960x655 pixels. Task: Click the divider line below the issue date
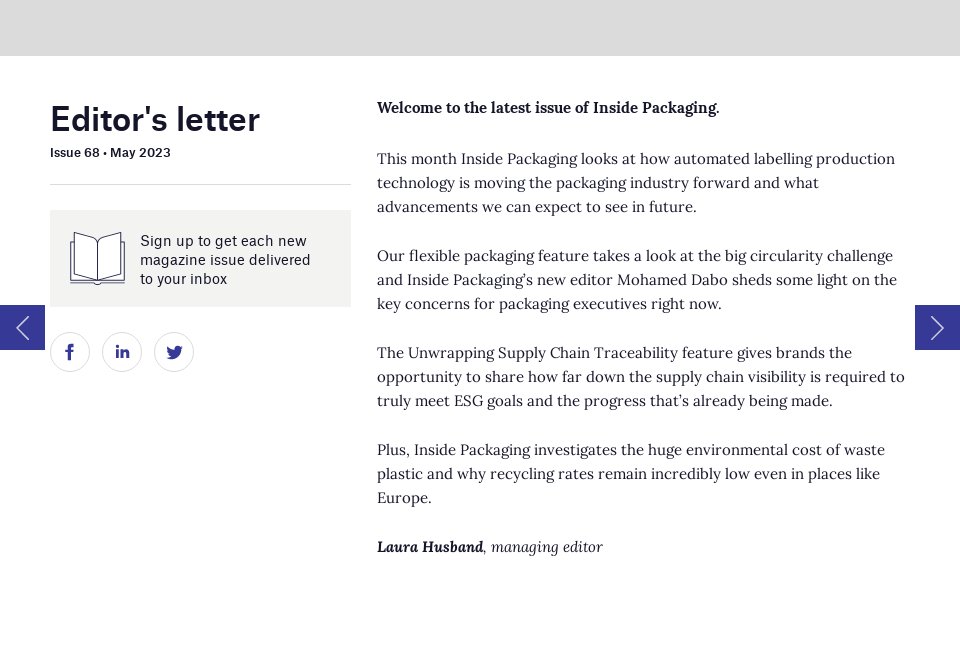[200, 185]
